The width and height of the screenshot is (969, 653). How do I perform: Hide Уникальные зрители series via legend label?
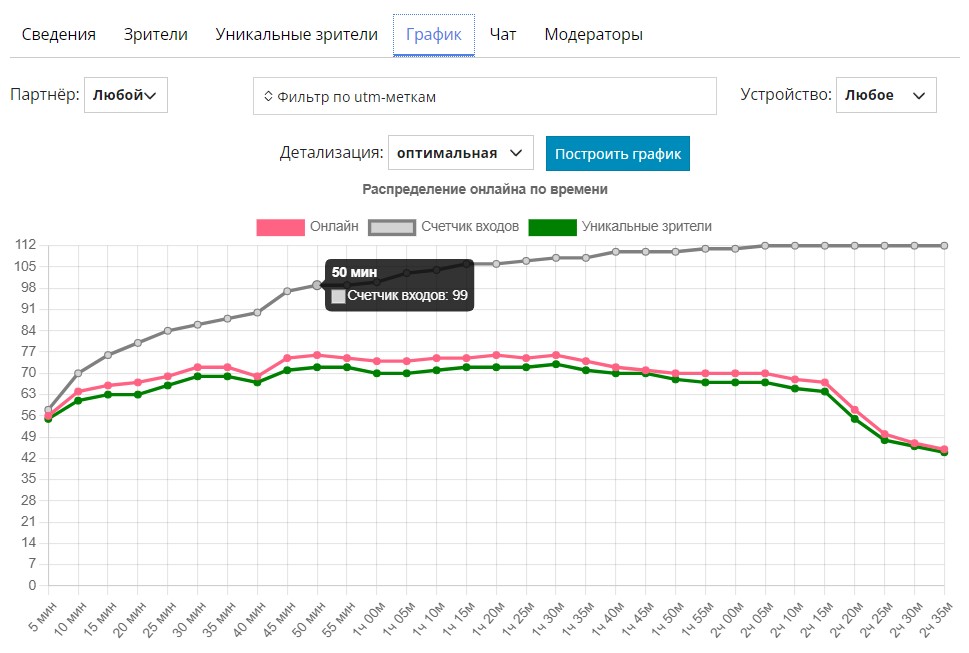click(646, 227)
